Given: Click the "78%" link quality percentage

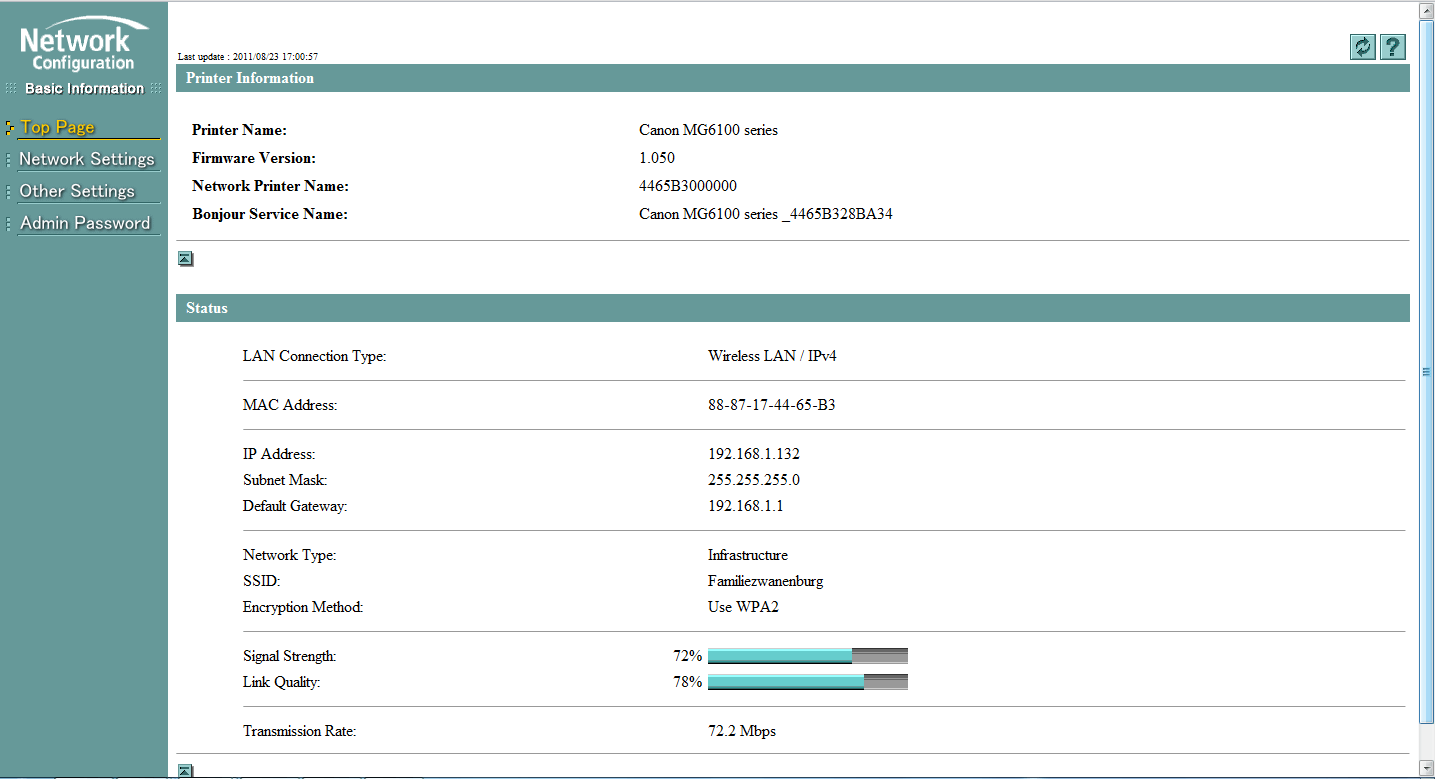Looking at the screenshot, I should tap(688, 683).
